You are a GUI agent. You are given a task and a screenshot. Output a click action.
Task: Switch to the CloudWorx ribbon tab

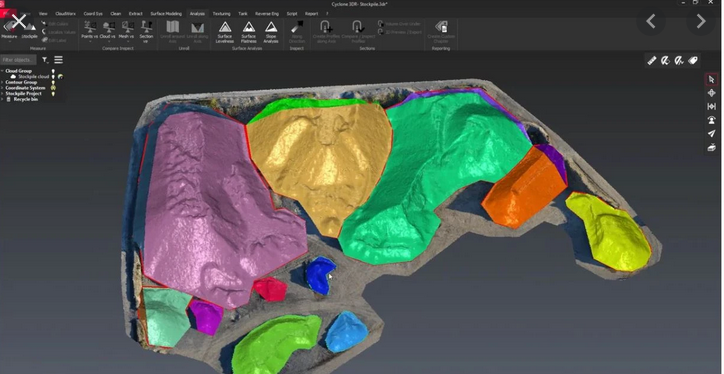pyautogui.click(x=65, y=14)
